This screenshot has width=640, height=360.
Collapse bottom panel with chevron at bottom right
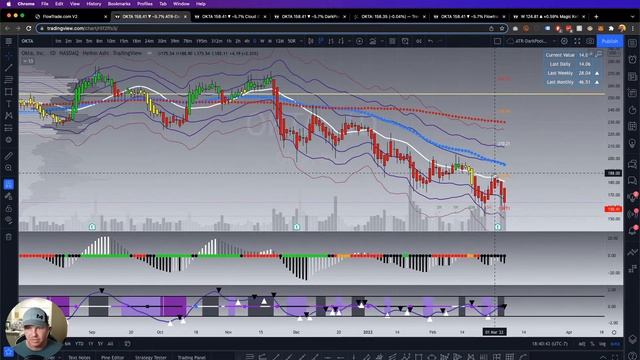tap(603, 357)
